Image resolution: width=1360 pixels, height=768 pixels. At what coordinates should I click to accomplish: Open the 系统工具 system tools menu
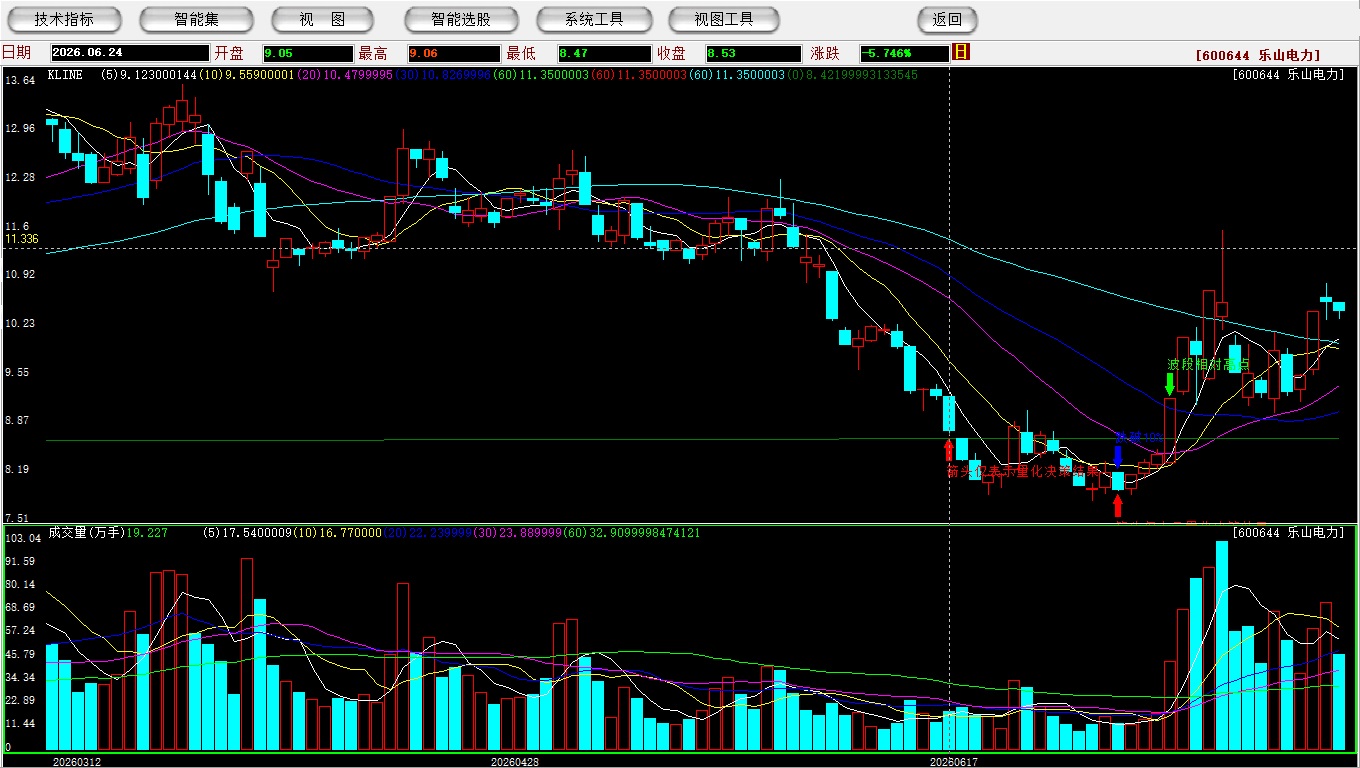[594, 19]
